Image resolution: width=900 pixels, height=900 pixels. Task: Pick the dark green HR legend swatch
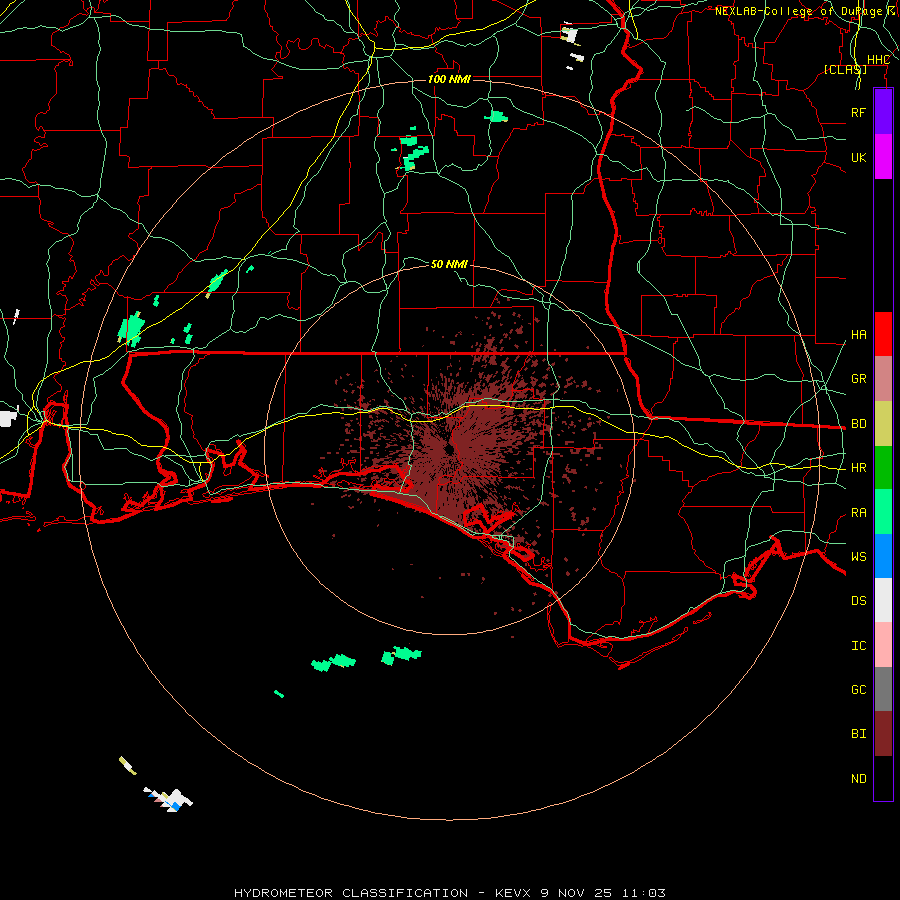click(x=883, y=468)
